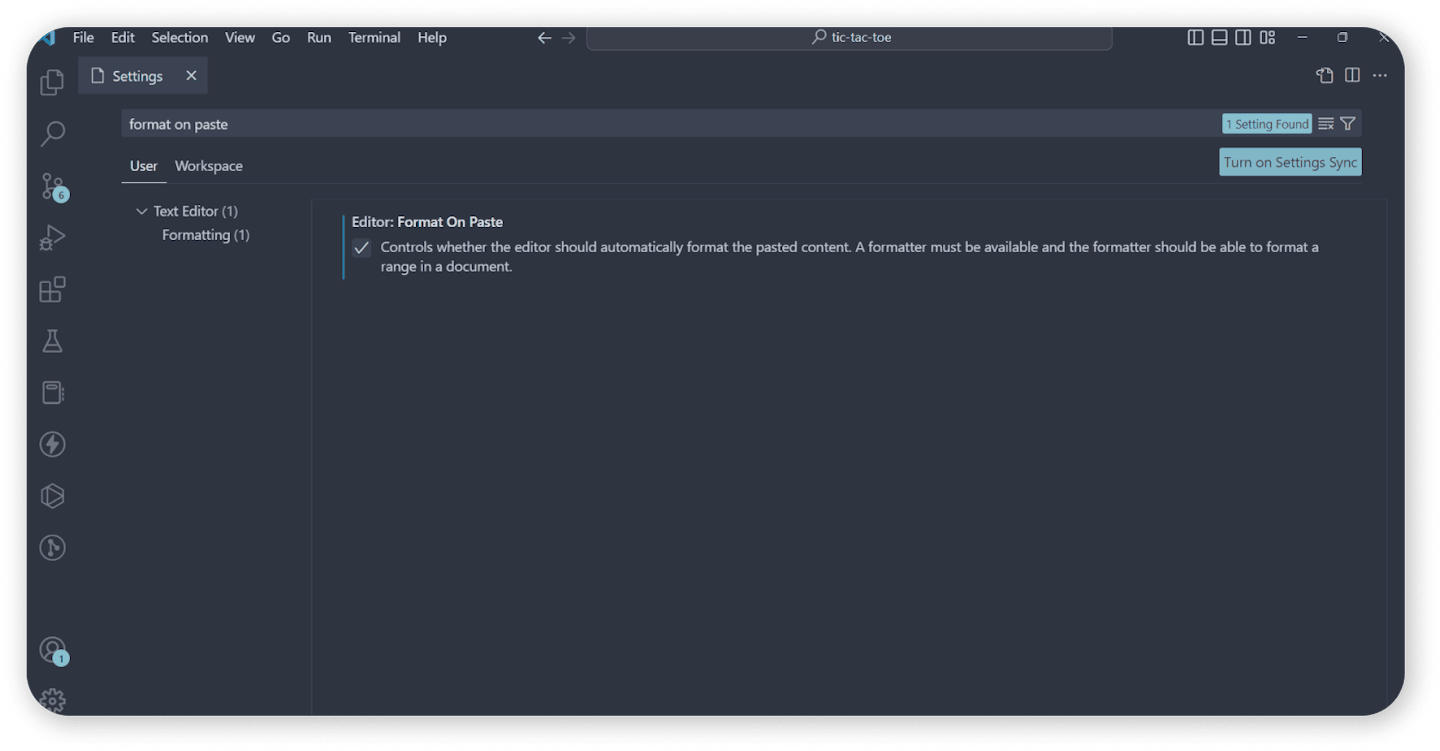Clear the settings search input icon
The height and width of the screenshot is (751, 1440).
(1326, 124)
